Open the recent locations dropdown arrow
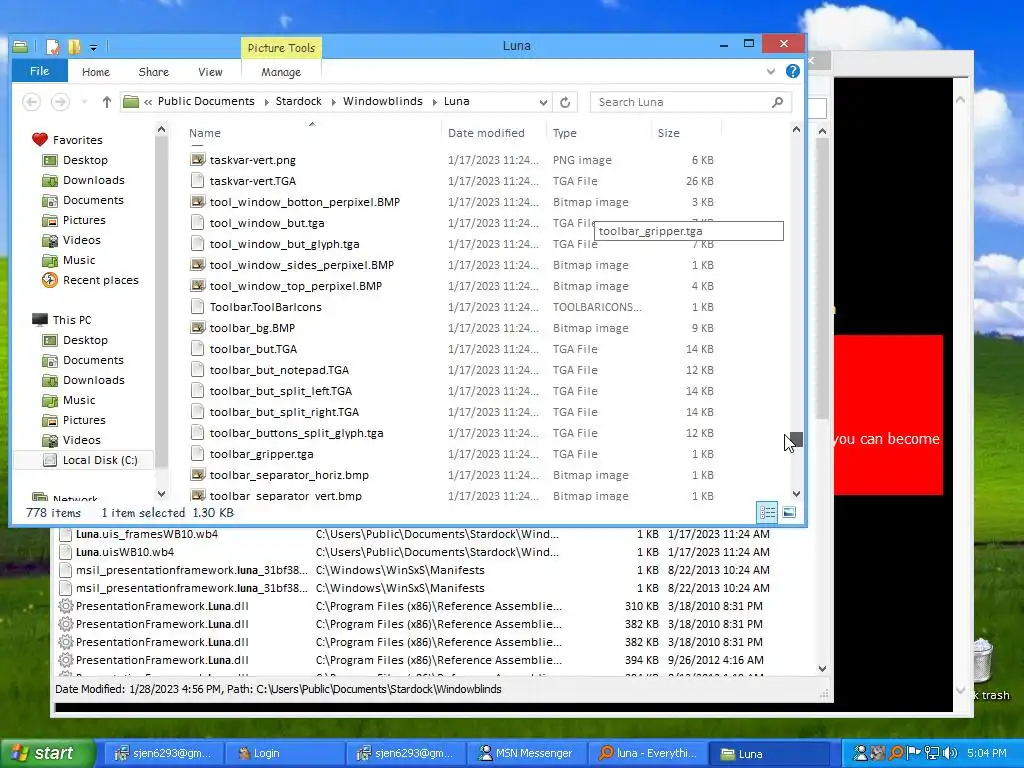 (84, 102)
